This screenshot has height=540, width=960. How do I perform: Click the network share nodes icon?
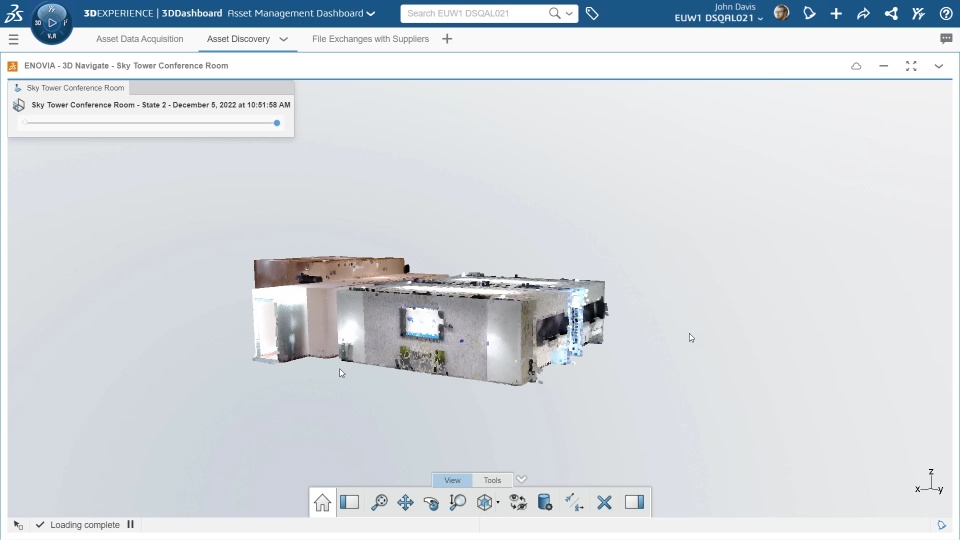pos(891,13)
